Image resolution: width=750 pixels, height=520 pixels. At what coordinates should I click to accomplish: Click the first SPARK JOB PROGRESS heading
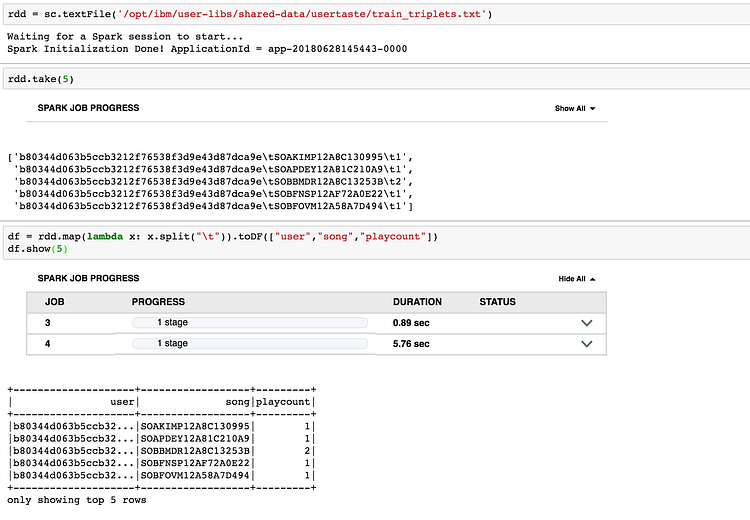click(88, 108)
